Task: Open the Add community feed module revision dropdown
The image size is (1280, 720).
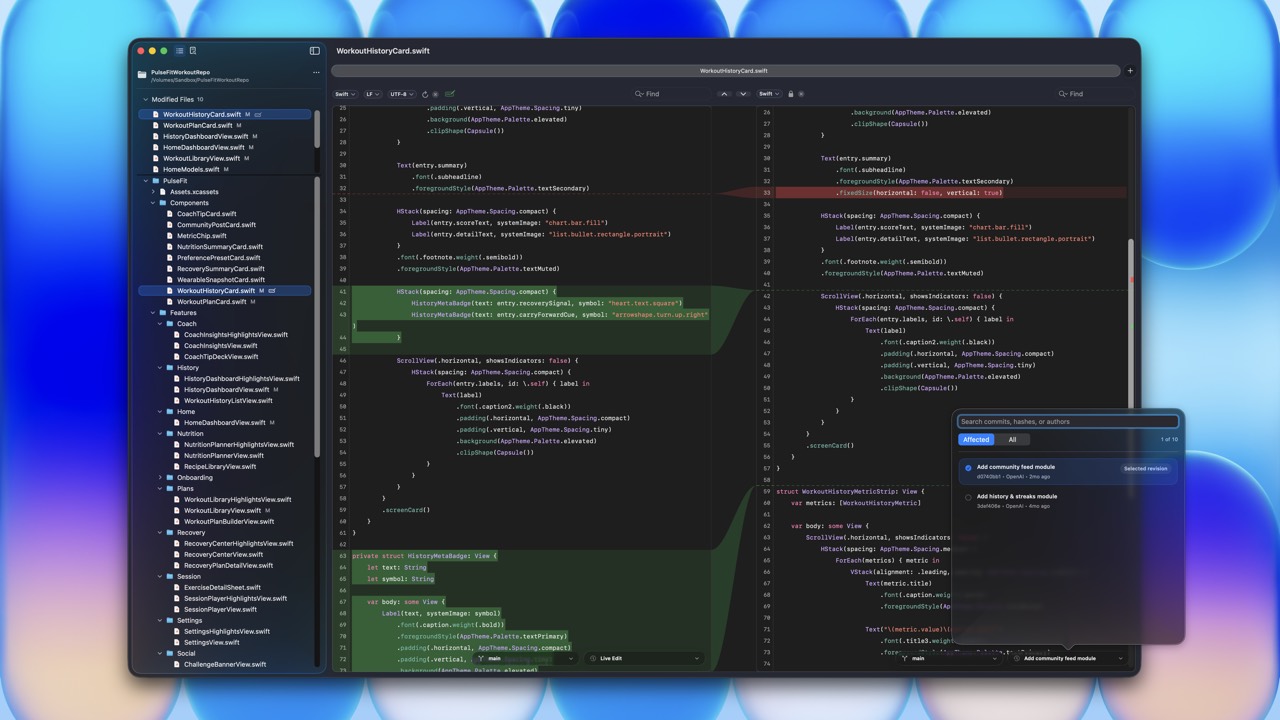Action: [1068, 659]
